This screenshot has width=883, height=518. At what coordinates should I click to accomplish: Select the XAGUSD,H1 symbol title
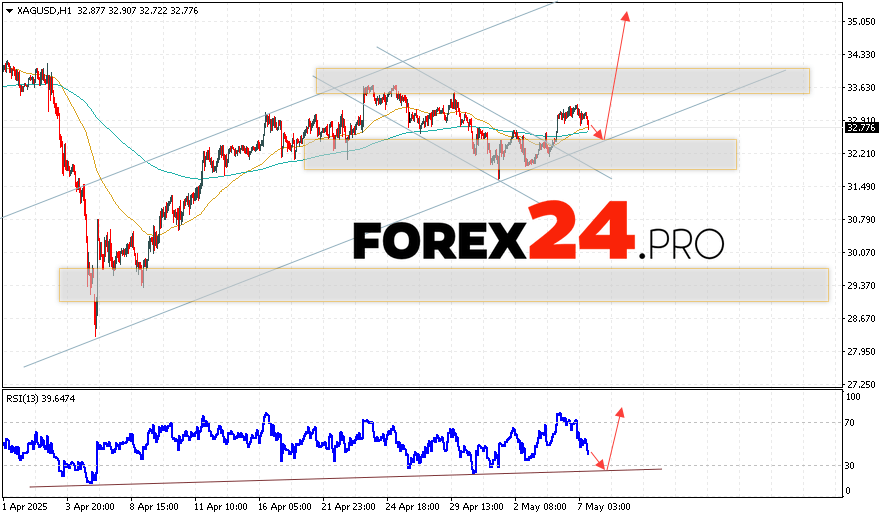point(44,11)
